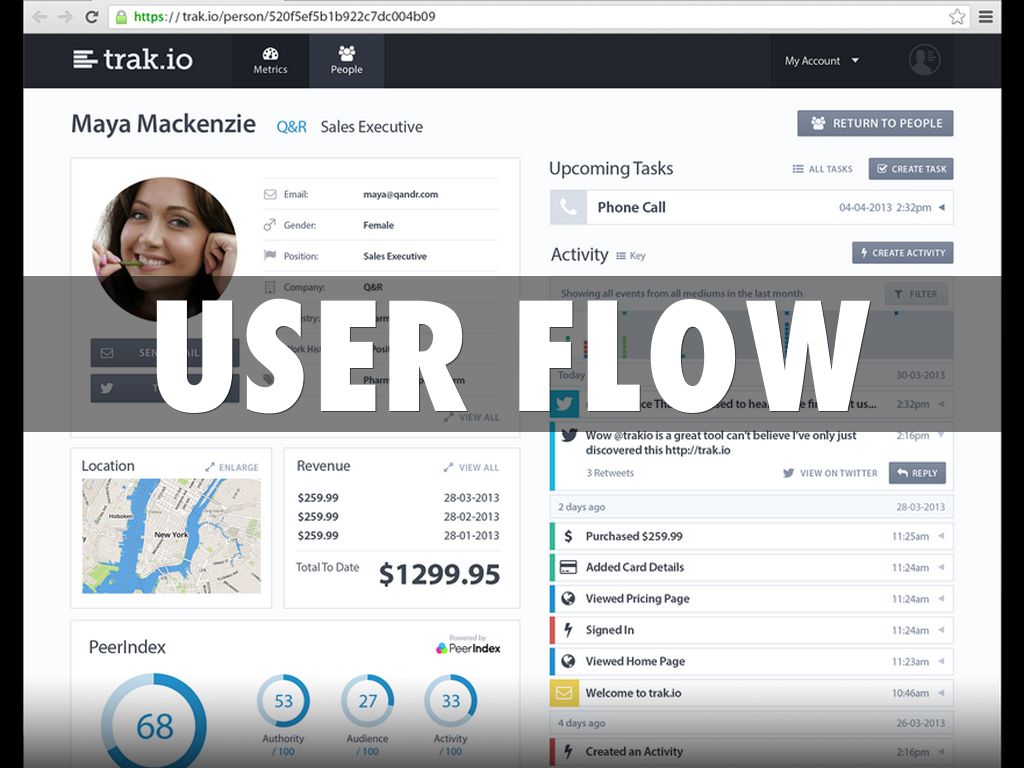Click View All in Revenue panel
Viewport: 1024px width, 768px height.
click(471, 467)
